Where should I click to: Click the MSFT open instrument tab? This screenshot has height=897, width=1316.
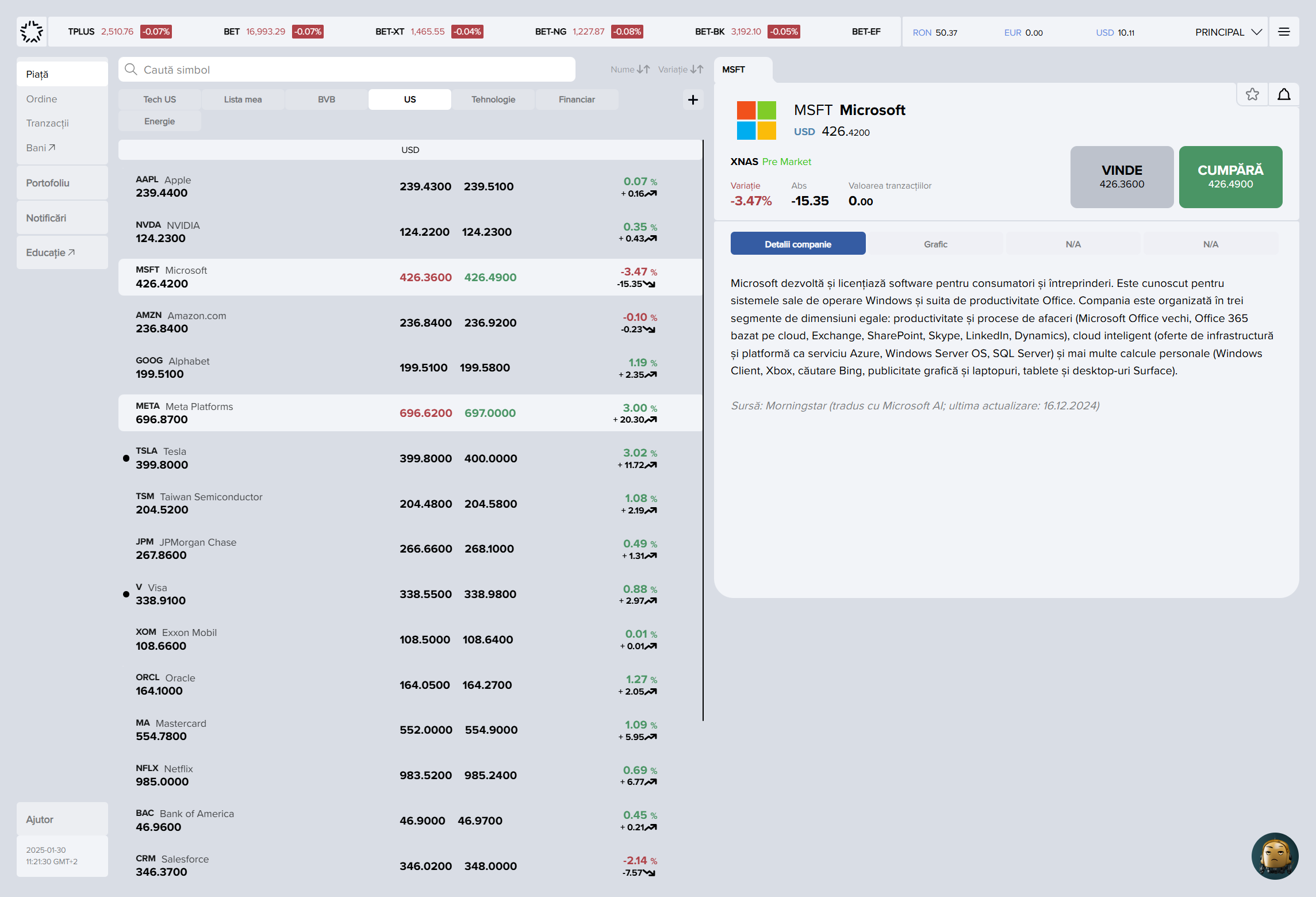click(x=743, y=70)
